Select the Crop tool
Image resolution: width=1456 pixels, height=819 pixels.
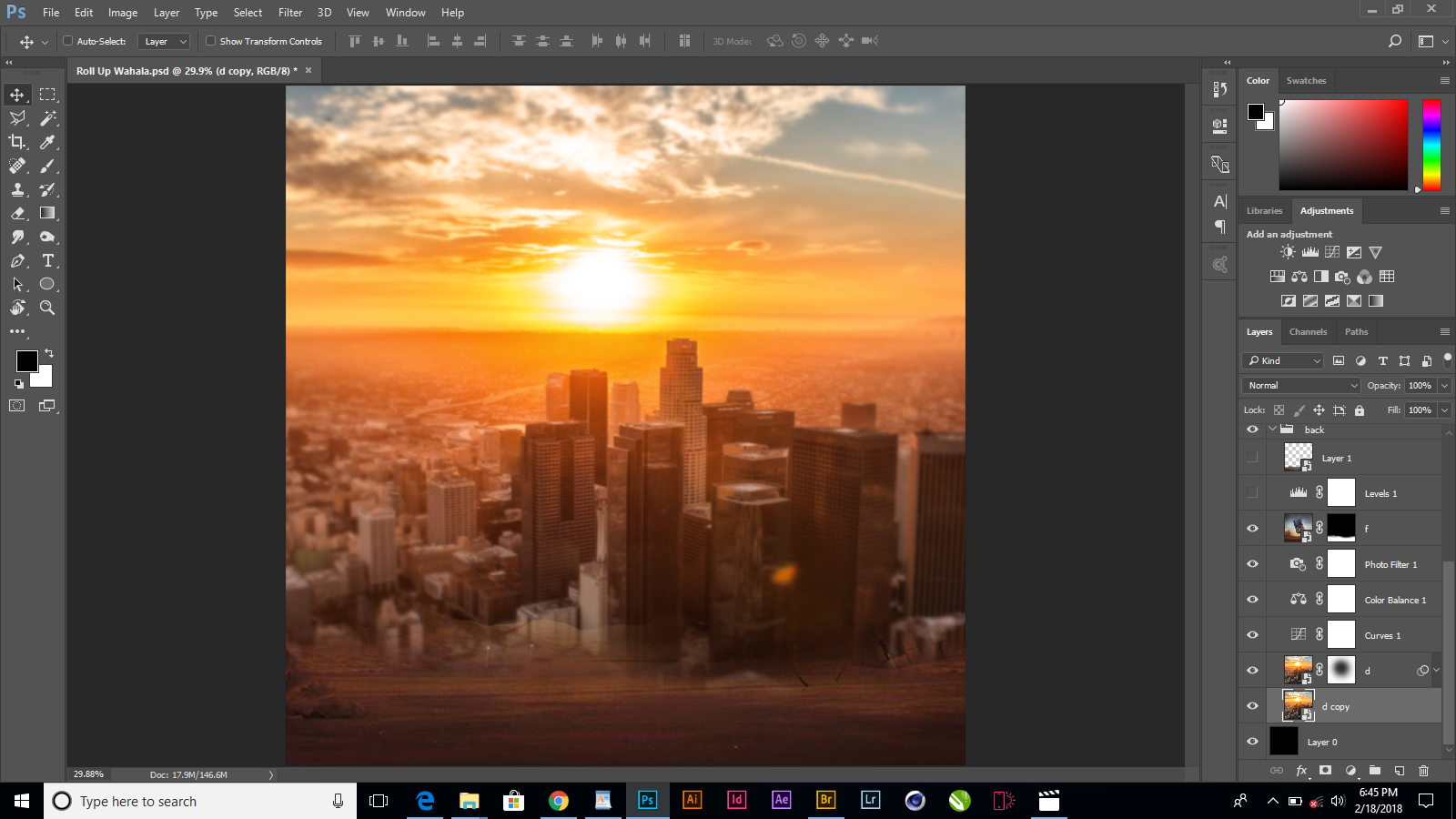(x=17, y=142)
